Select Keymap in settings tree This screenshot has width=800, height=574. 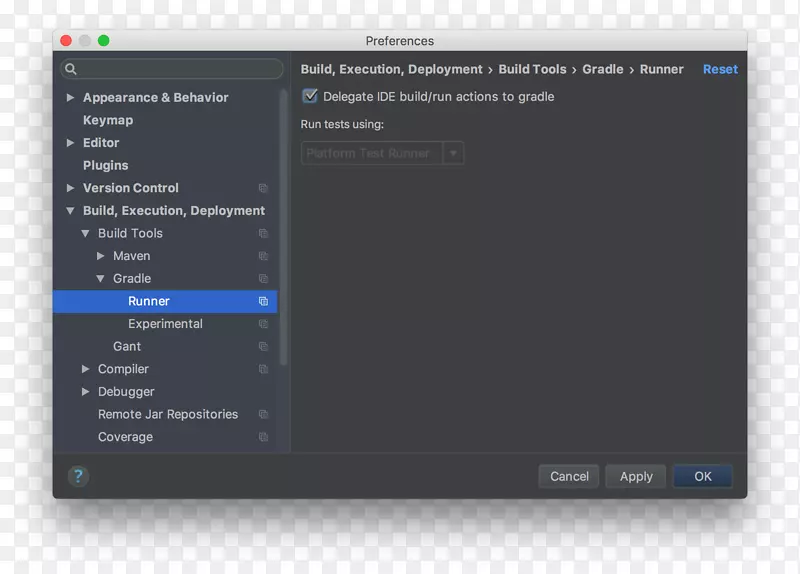point(108,120)
